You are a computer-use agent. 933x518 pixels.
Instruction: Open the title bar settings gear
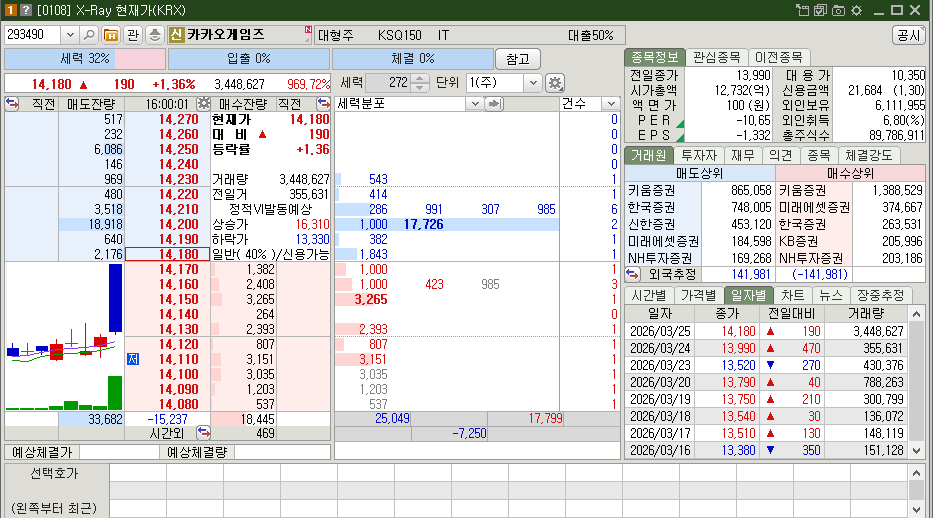[856, 10]
